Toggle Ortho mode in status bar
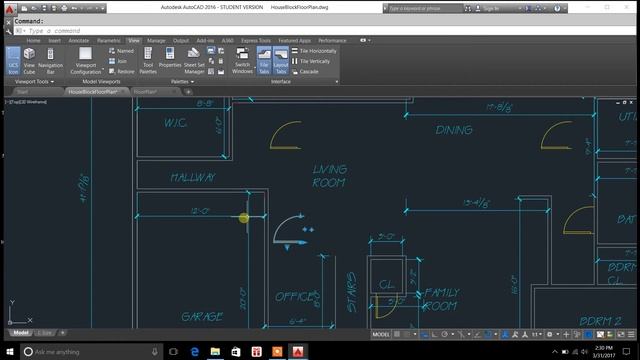The height and width of the screenshot is (360, 640). pyautogui.click(x=435, y=334)
